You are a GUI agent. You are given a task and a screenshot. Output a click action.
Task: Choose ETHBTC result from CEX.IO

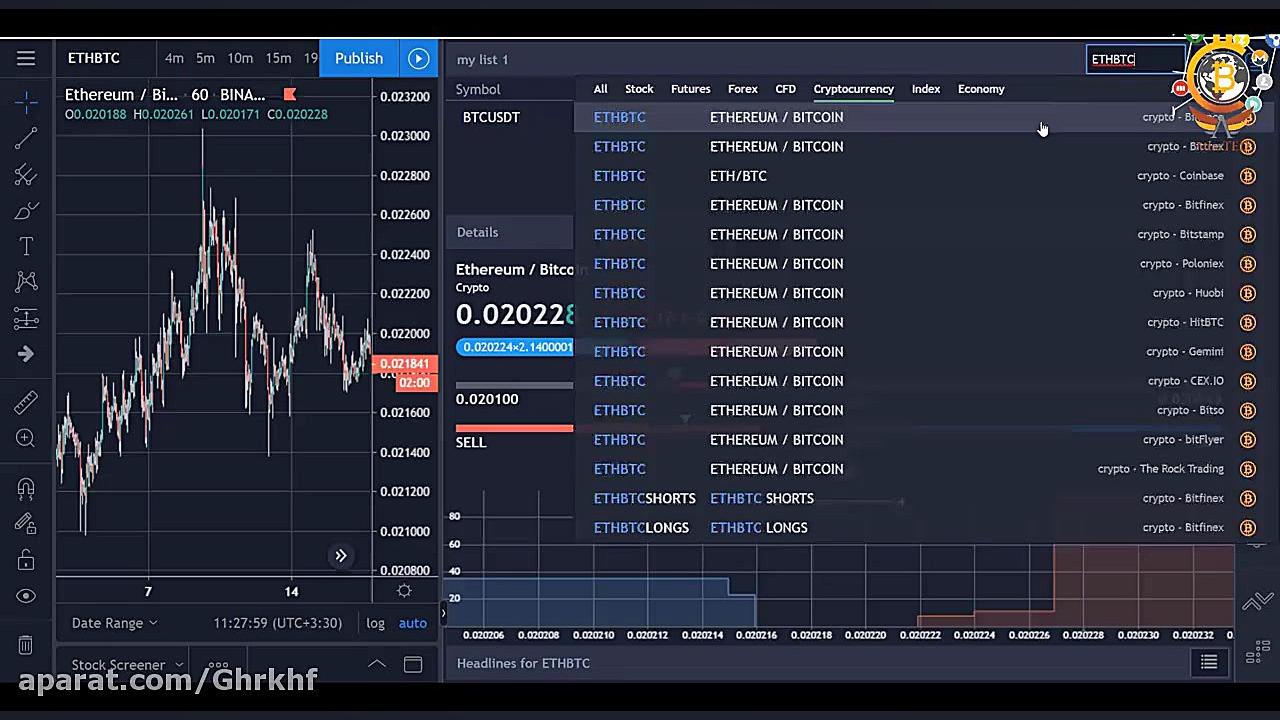(x=922, y=381)
